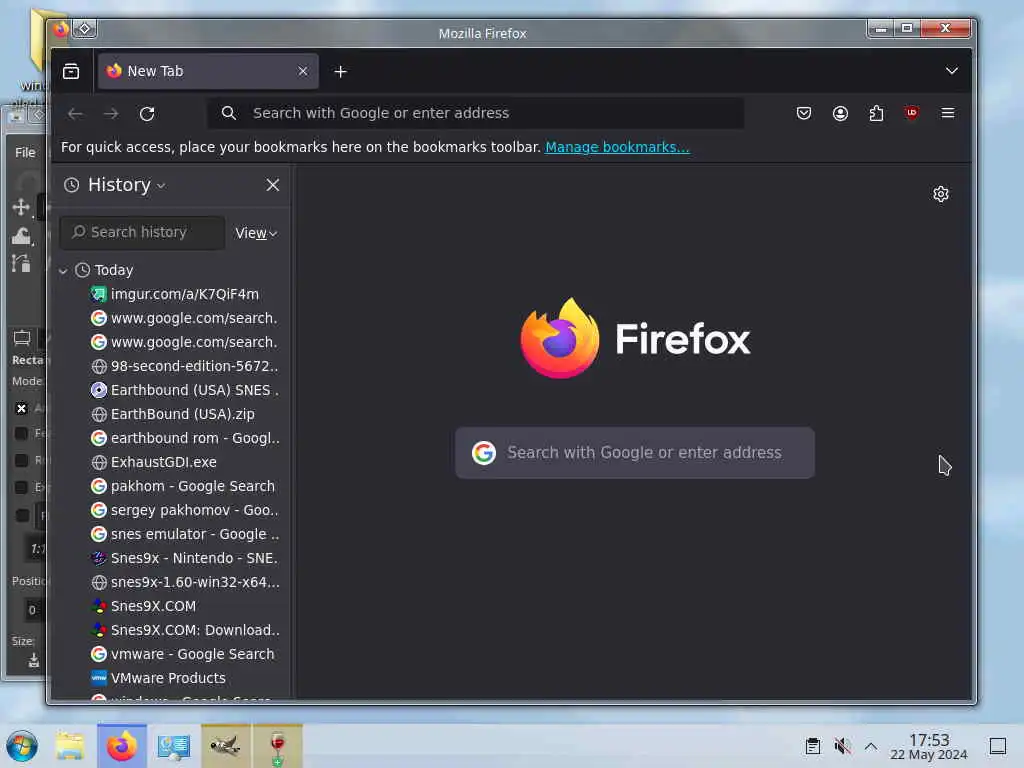Click the Search history field
1024x768 pixels.
(x=142, y=232)
